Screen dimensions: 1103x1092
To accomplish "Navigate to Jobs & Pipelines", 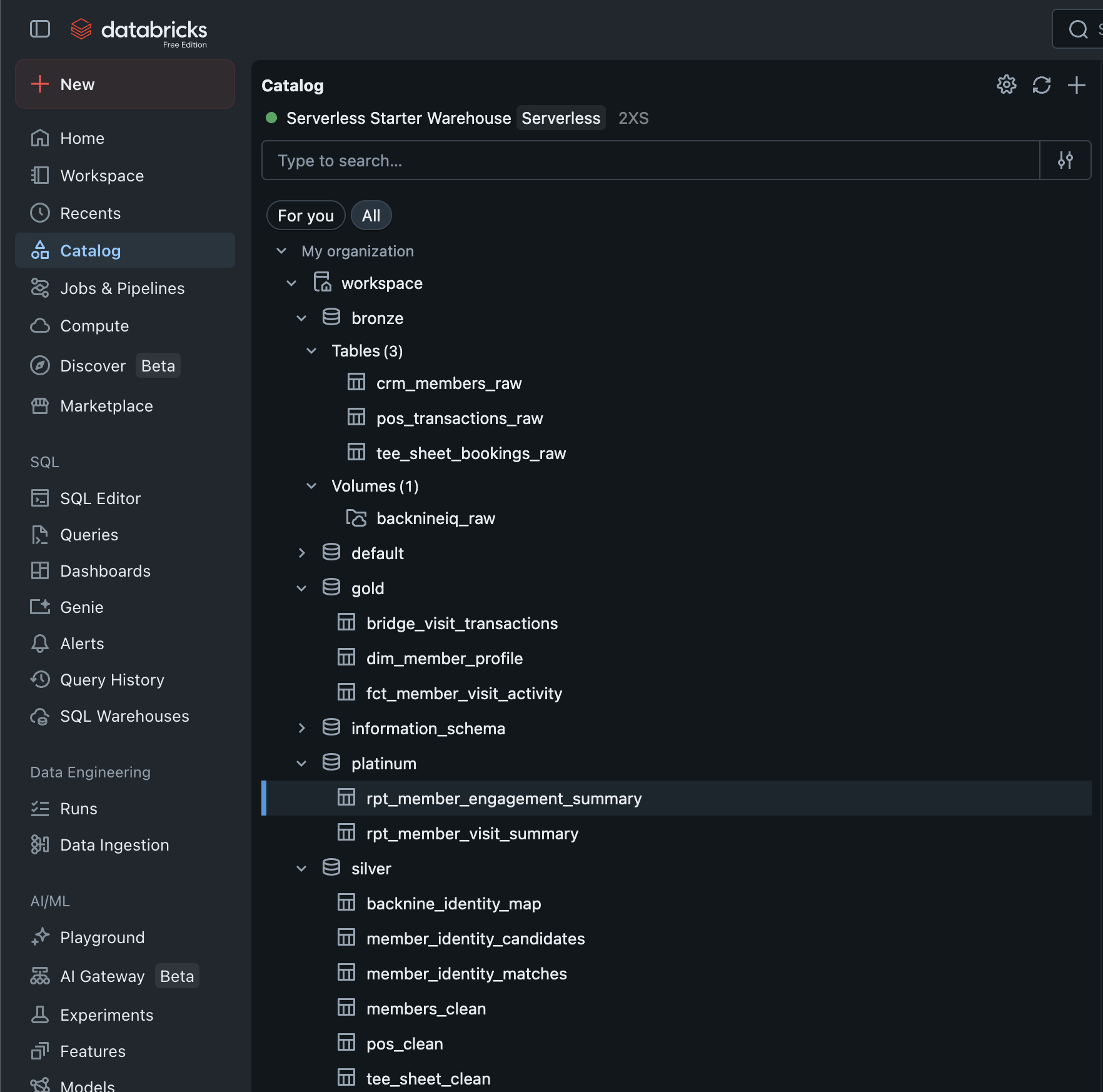I will click(x=122, y=288).
